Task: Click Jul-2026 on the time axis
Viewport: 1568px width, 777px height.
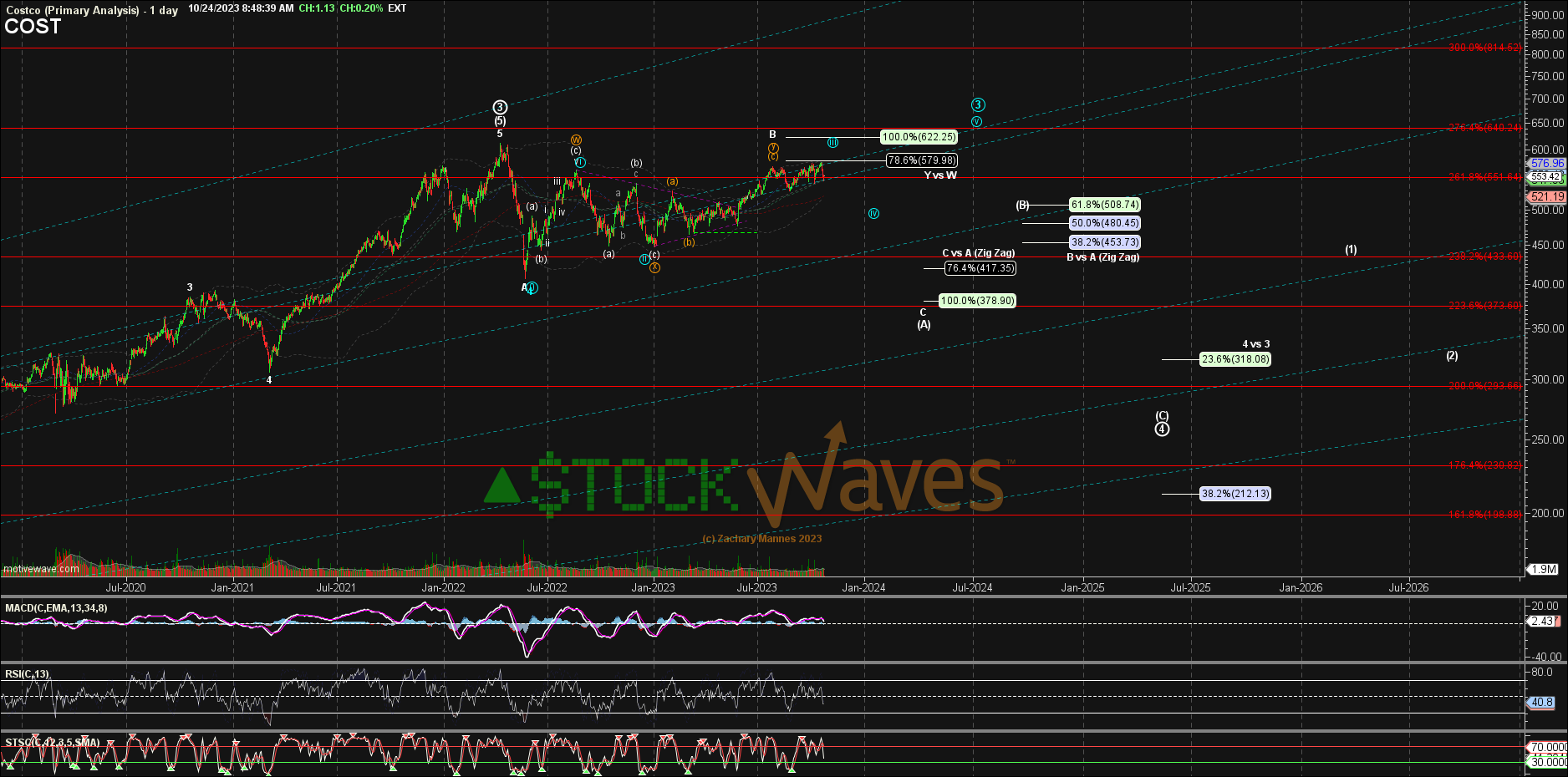Action: click(x=1408, y=587)
